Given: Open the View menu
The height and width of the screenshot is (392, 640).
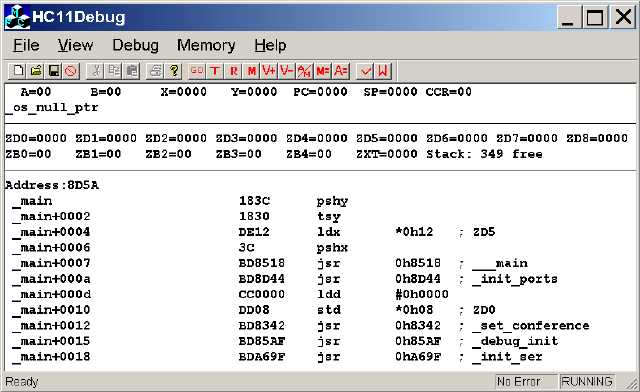Looking at the screenshot, I should (x=75, y=45).
